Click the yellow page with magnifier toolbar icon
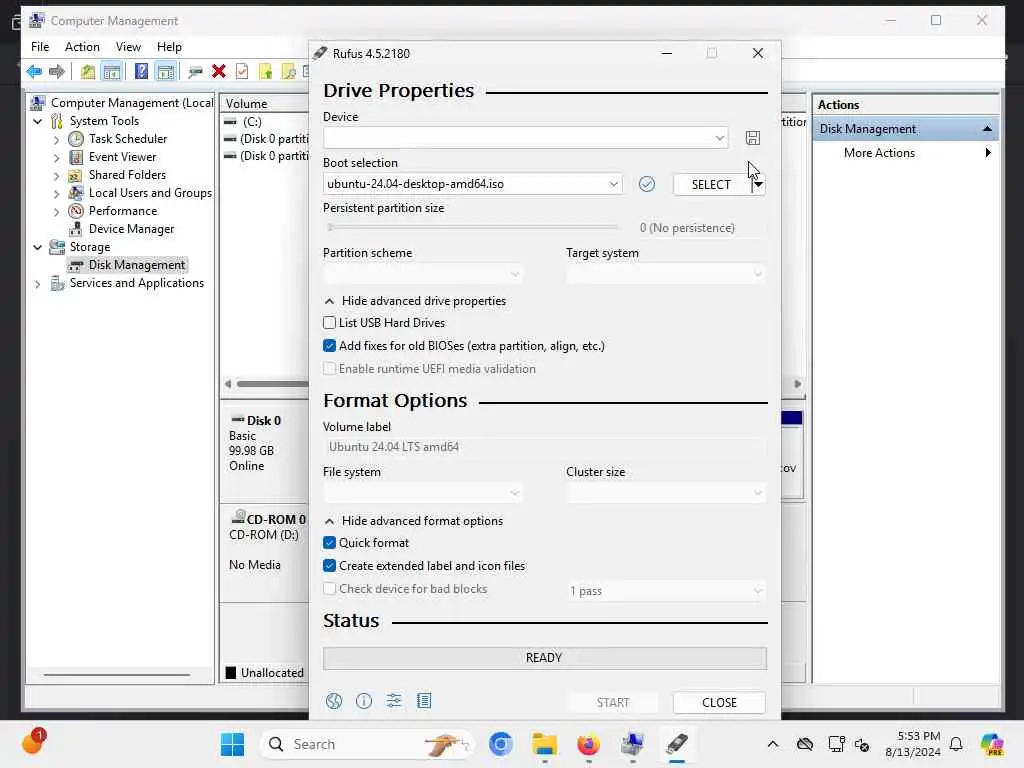The image size is (1024, 768). 289,71
